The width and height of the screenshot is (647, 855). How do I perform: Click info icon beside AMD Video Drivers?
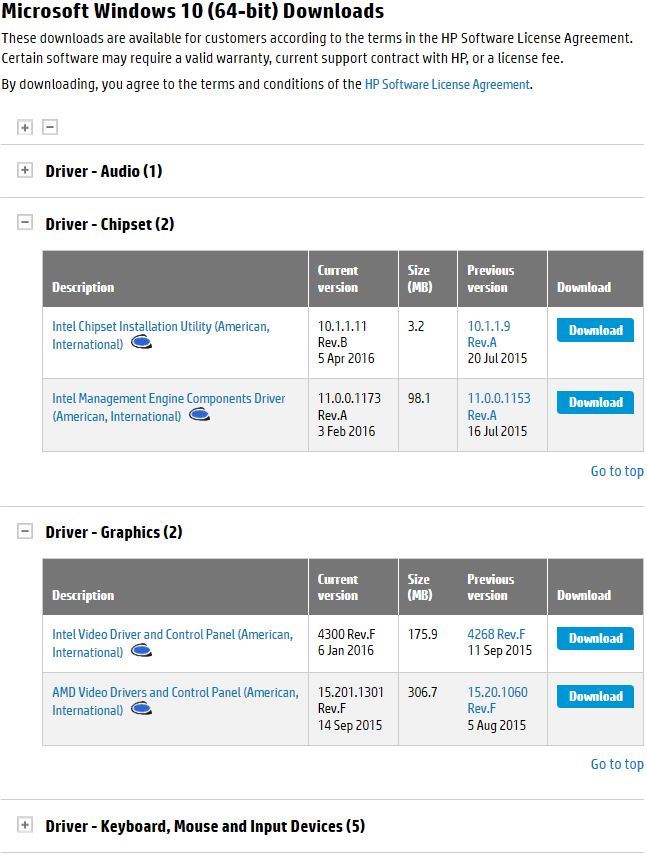click(x=141, y=709)
